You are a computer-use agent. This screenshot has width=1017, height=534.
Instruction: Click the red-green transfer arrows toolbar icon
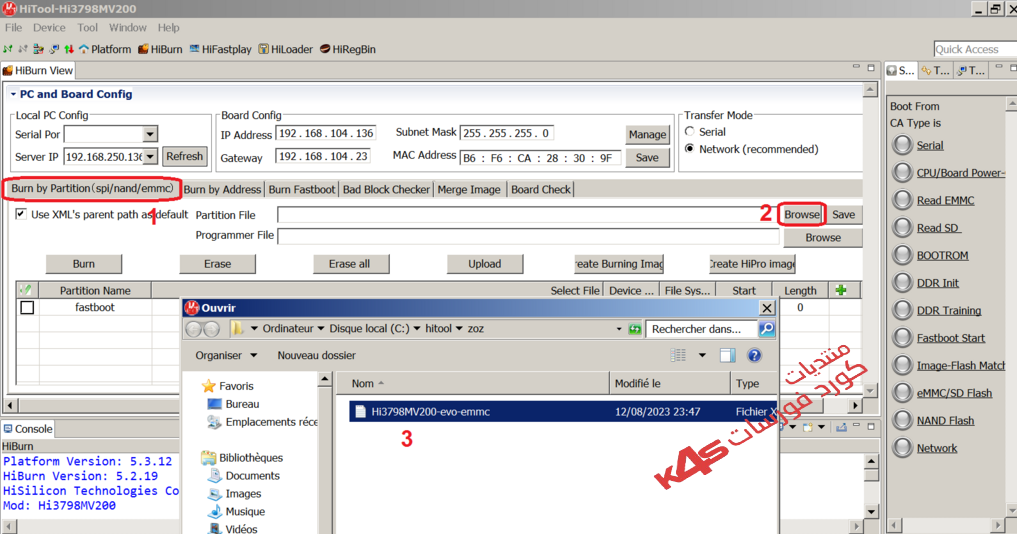click(x=69, y=49)
